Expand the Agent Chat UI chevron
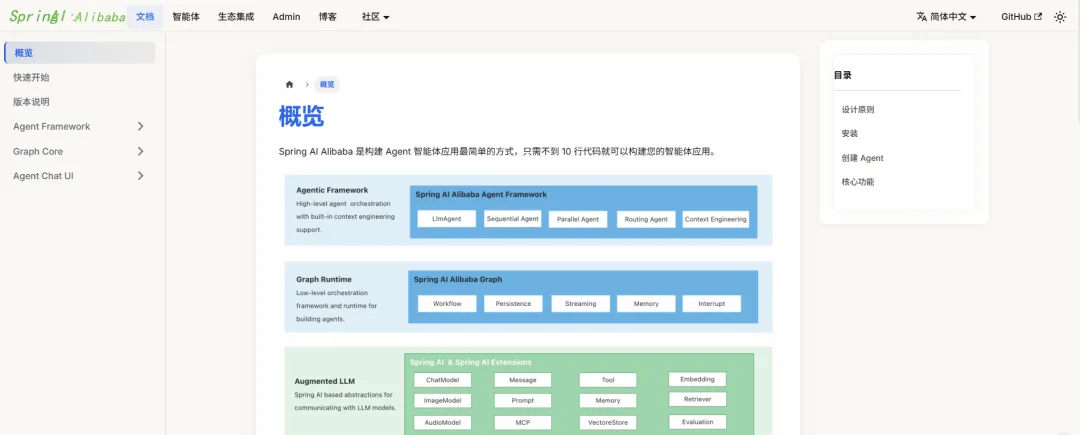This screenshot has height=435, width=1080. tap(141, 176)
